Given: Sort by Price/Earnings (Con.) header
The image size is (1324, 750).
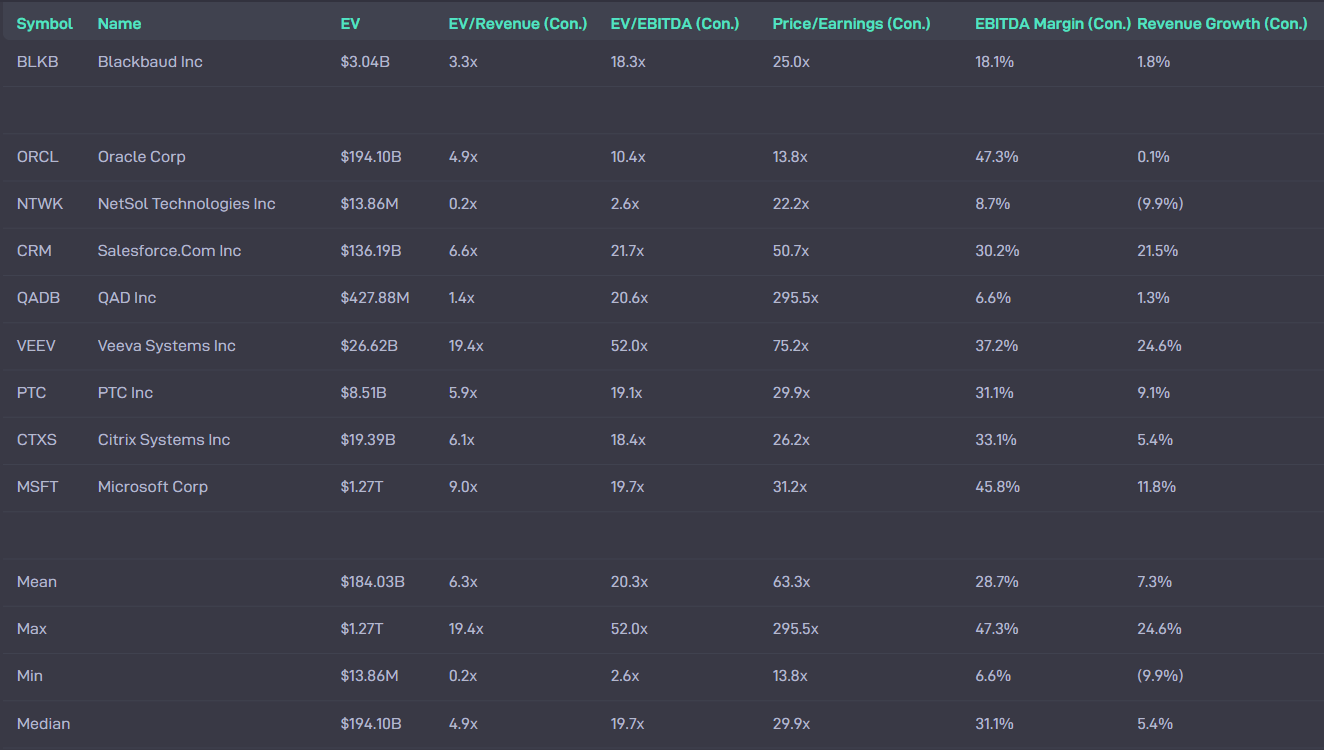Looking at the screenshot, I should (851, 23).
